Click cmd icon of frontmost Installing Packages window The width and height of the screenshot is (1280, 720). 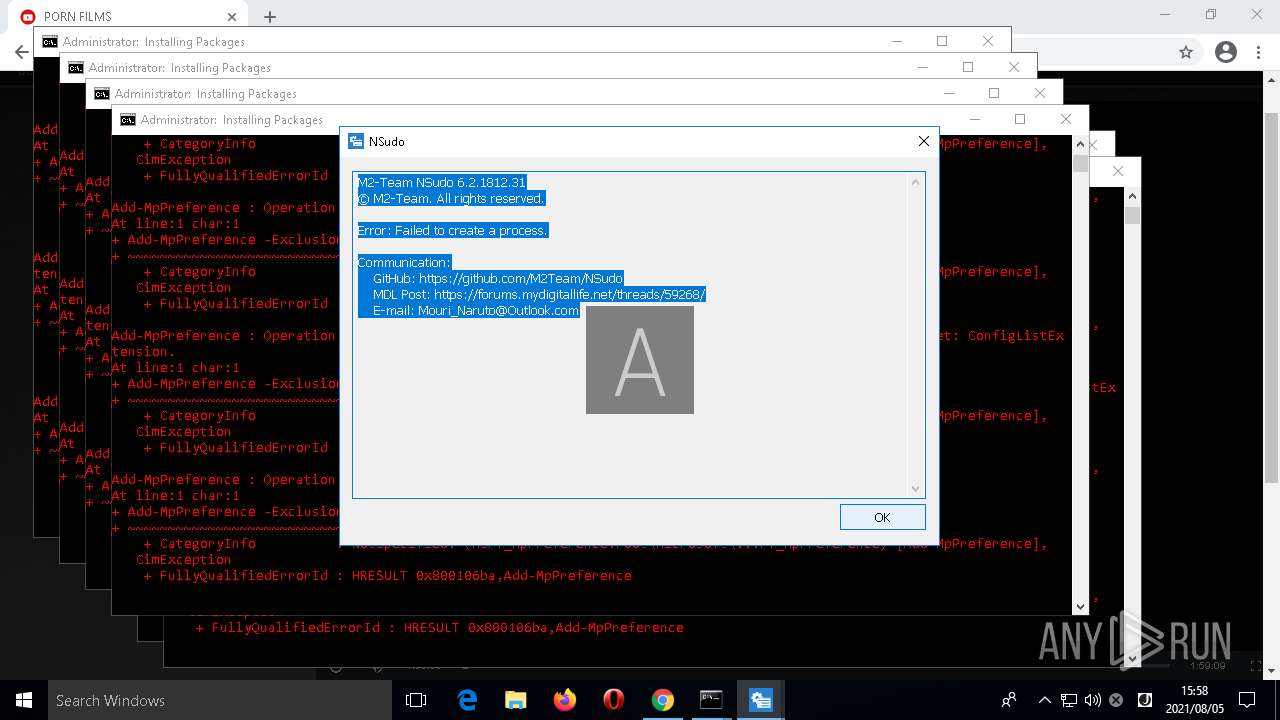pos(128,120)
